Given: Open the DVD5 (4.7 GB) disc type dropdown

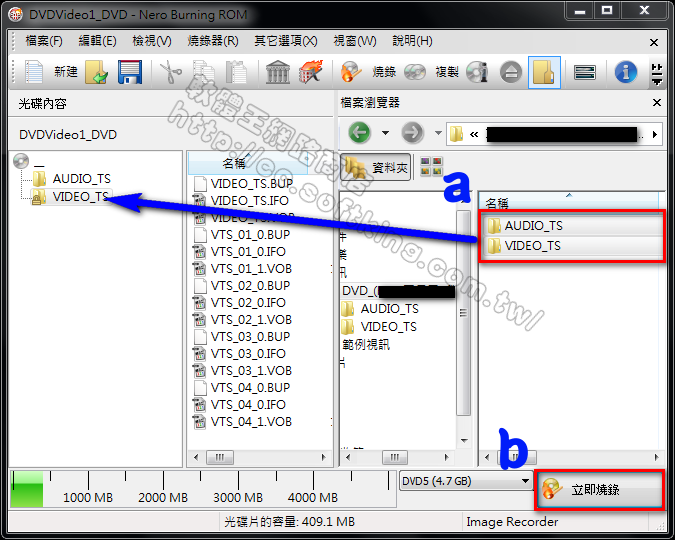Looking at the screenshot, I should pyautogui.click(x=466, y=481).
